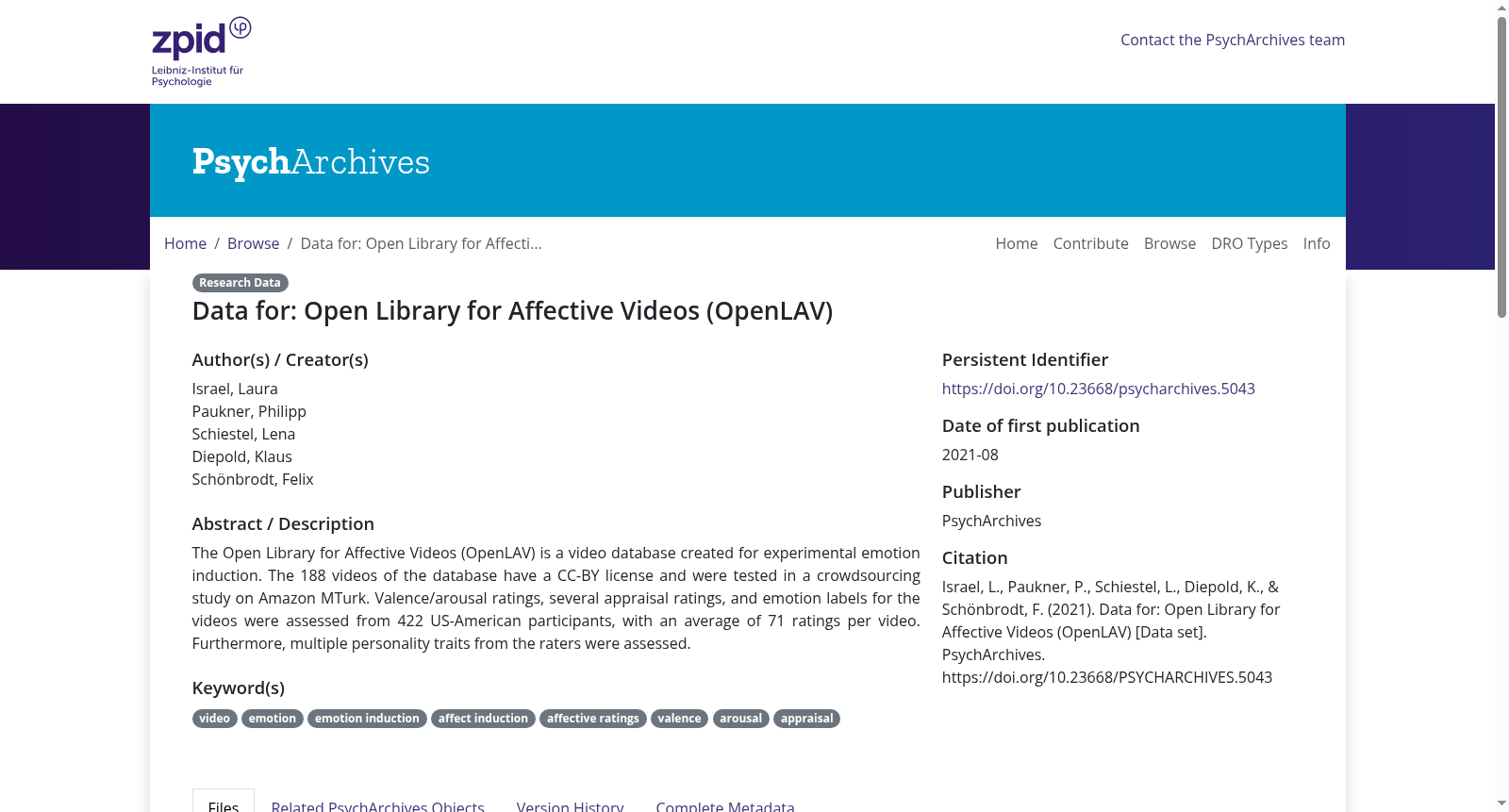Click the scrollbar down arrow
Viewport: 1509px width, 812px height.
point(1501,804)
